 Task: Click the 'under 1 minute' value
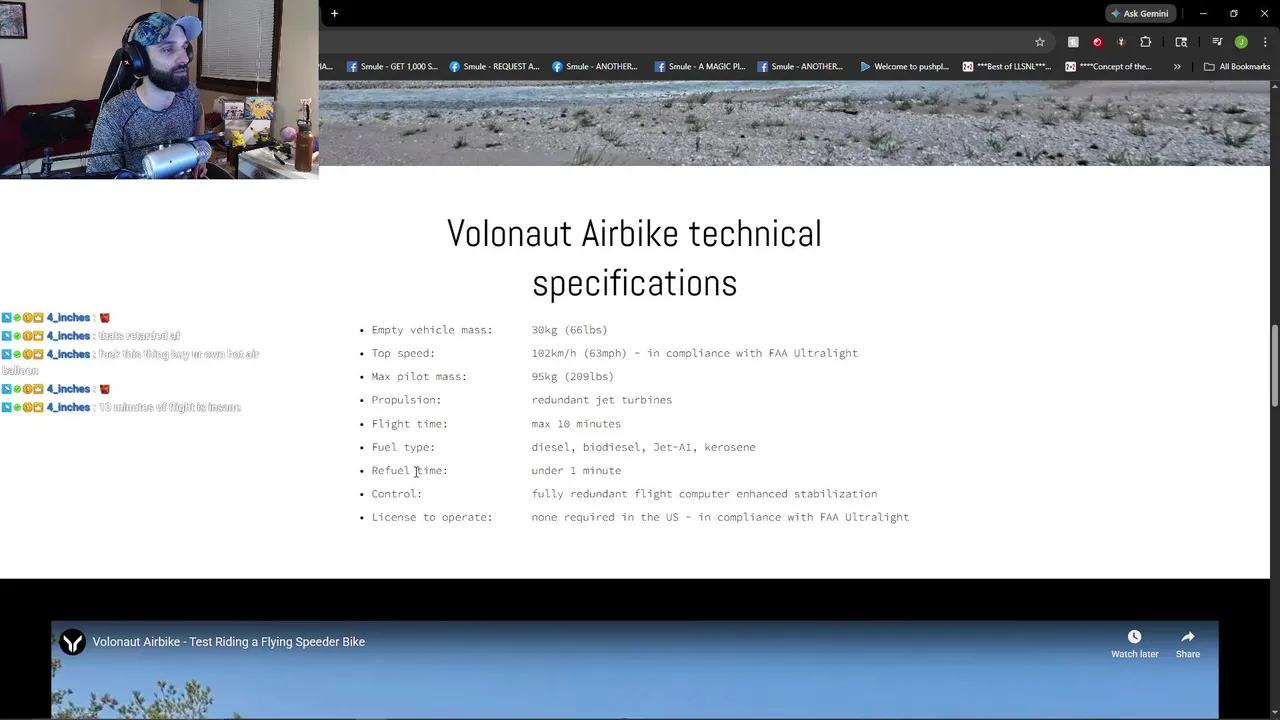click(576, 471)
